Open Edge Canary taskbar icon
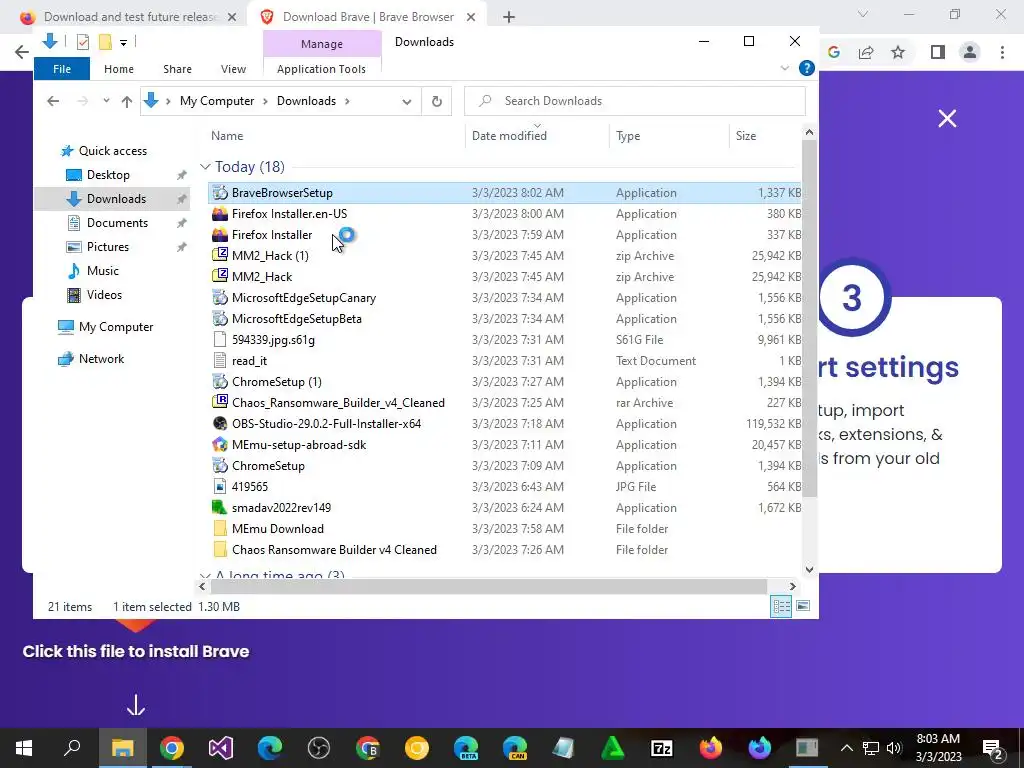1024x768 pixels. pyautogui.click(x=515, y=748)
